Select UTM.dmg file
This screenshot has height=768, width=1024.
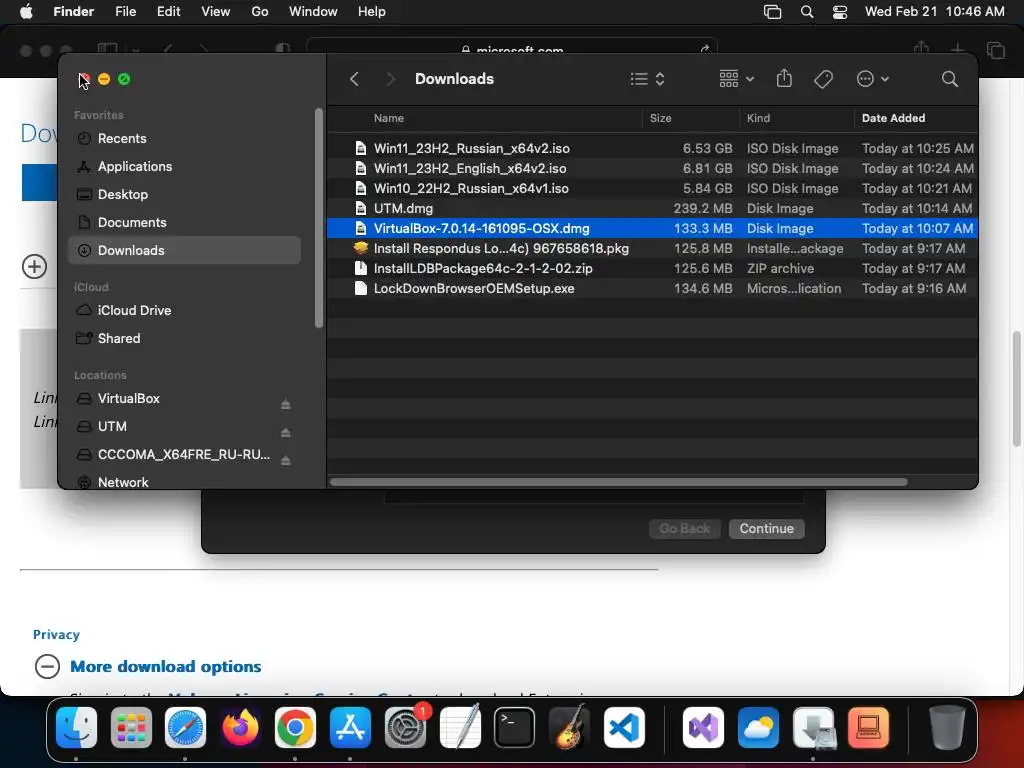[652, 208]
